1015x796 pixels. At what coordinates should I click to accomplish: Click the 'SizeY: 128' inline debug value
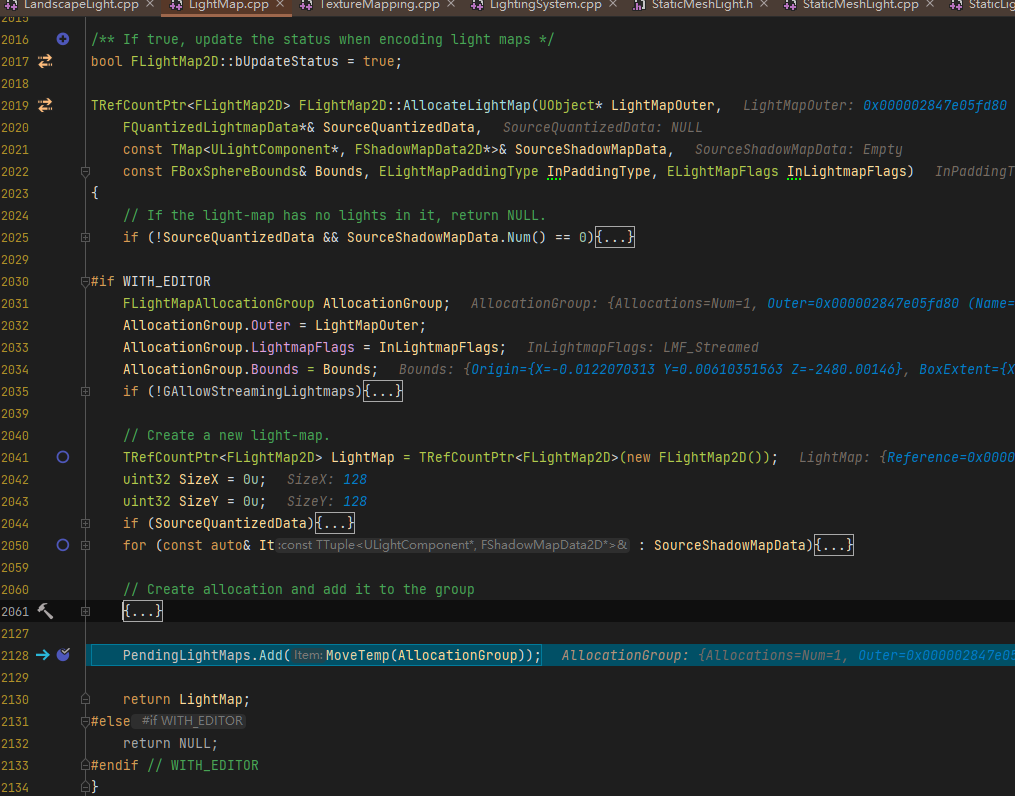(x=327, y=501)
